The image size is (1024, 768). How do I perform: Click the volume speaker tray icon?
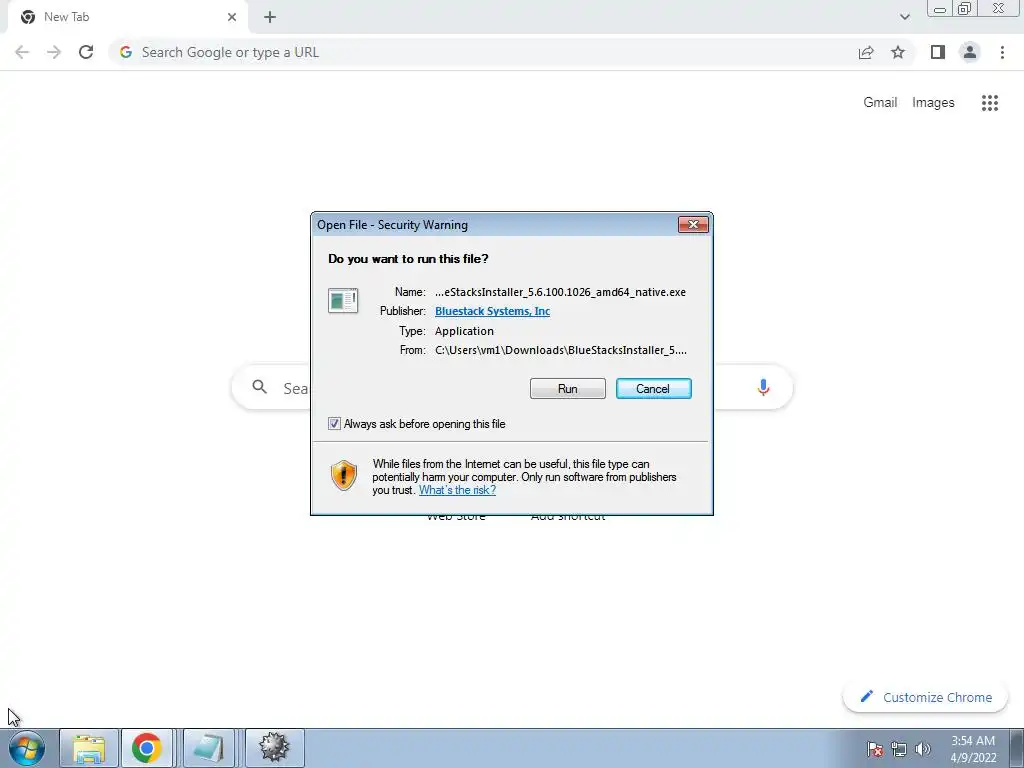pos(922,749)
